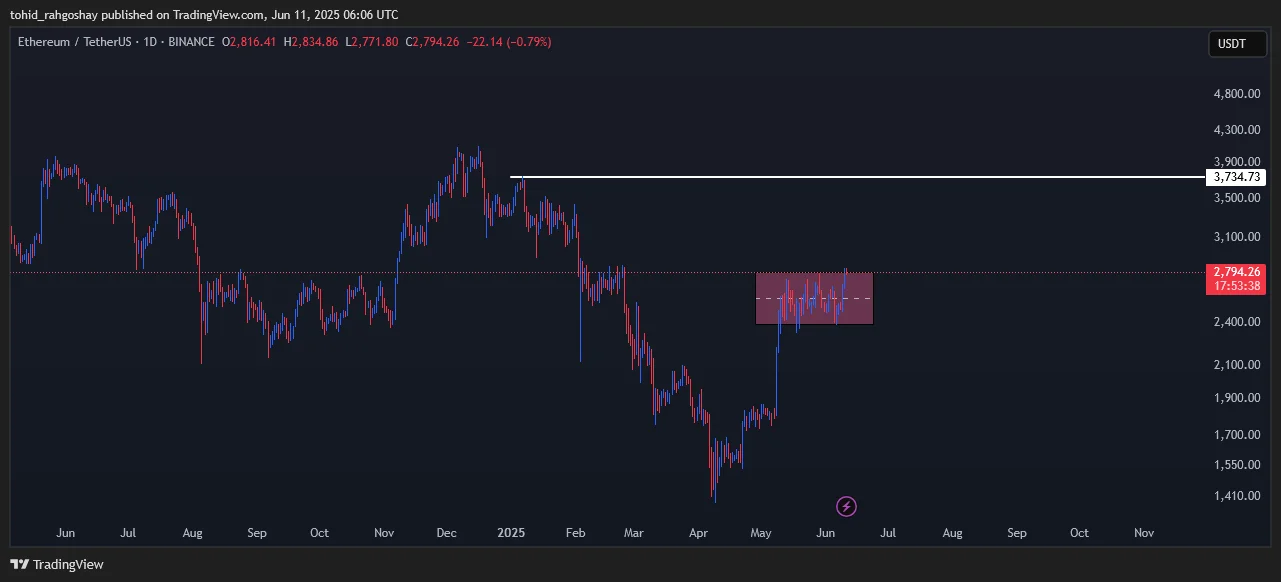
Task: Click the Jul label left of Aug 2024
Action: pos(127,533)
